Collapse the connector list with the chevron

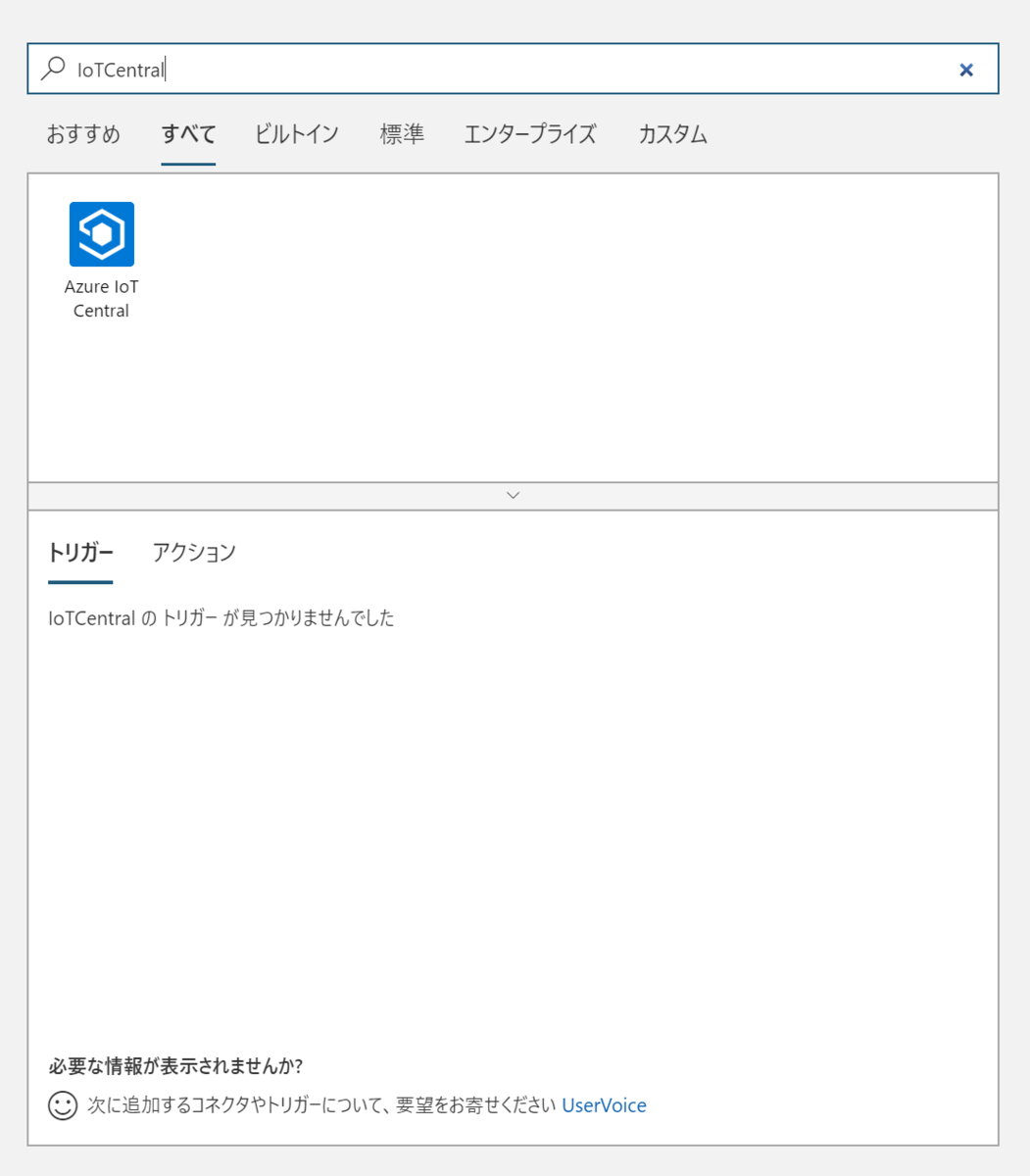click(x=513, y=496)
